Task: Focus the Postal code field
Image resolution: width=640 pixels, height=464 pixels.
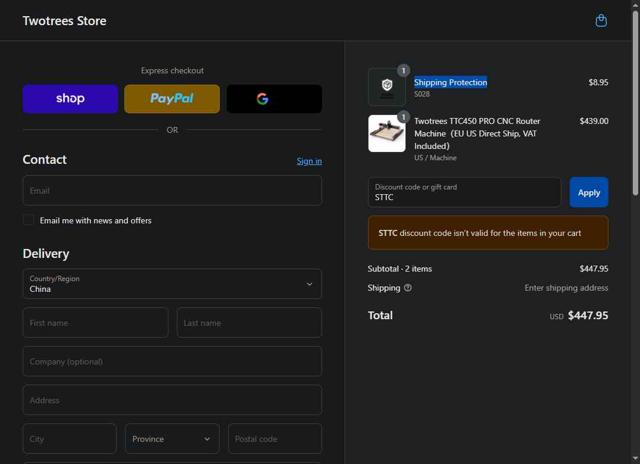Action: point(275,439)
